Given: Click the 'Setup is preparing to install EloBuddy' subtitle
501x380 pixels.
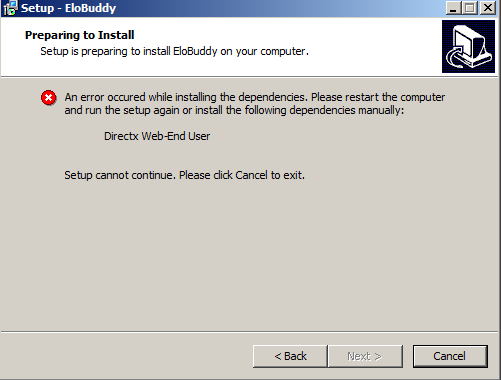Looking at the screenshot, I should click(174, 51).
